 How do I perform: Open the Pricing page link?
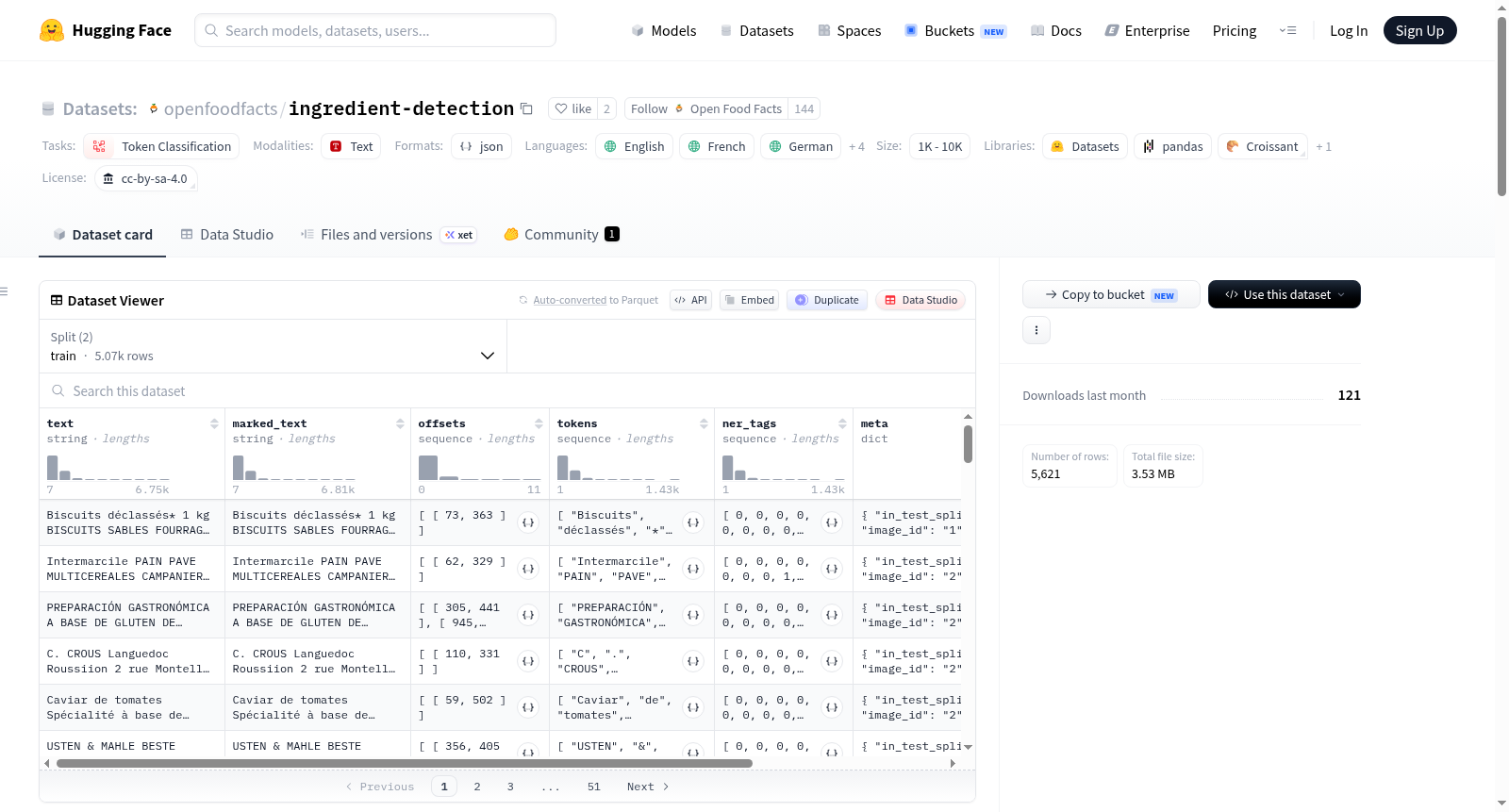click(x=1235, y=30)
